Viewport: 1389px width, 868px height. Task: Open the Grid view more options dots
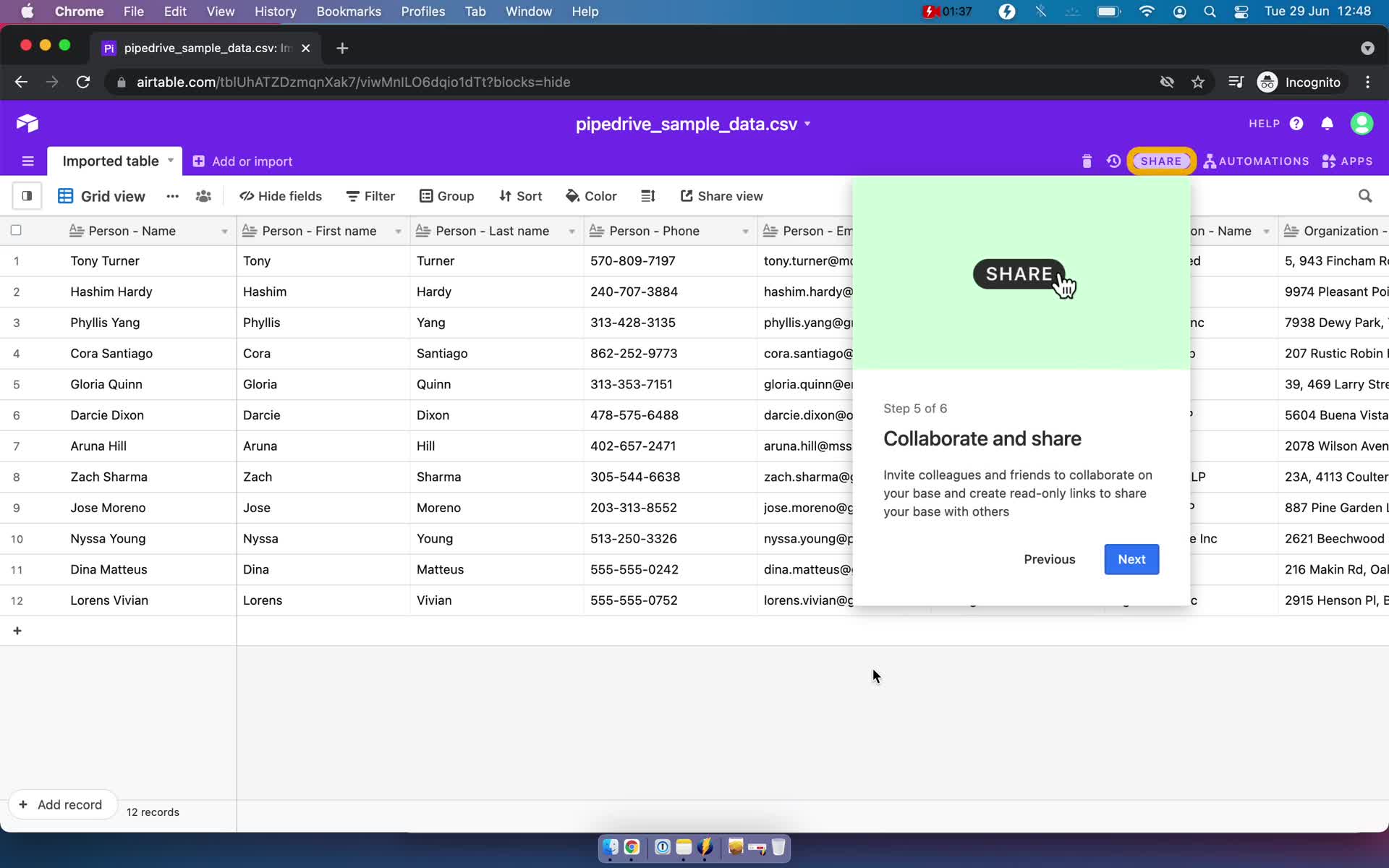pos(172,196)
